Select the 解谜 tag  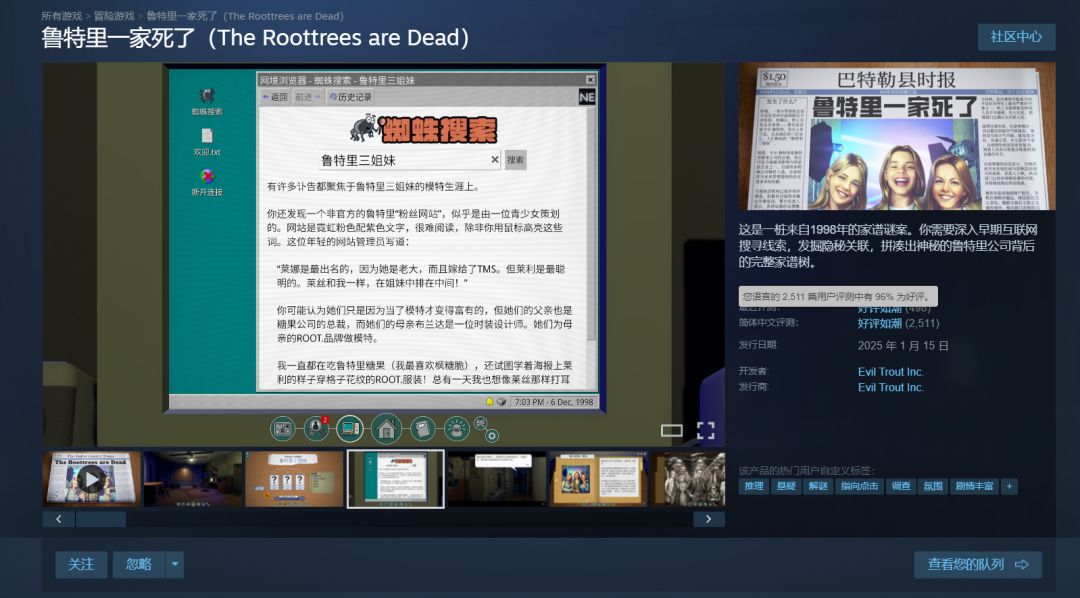818,486
